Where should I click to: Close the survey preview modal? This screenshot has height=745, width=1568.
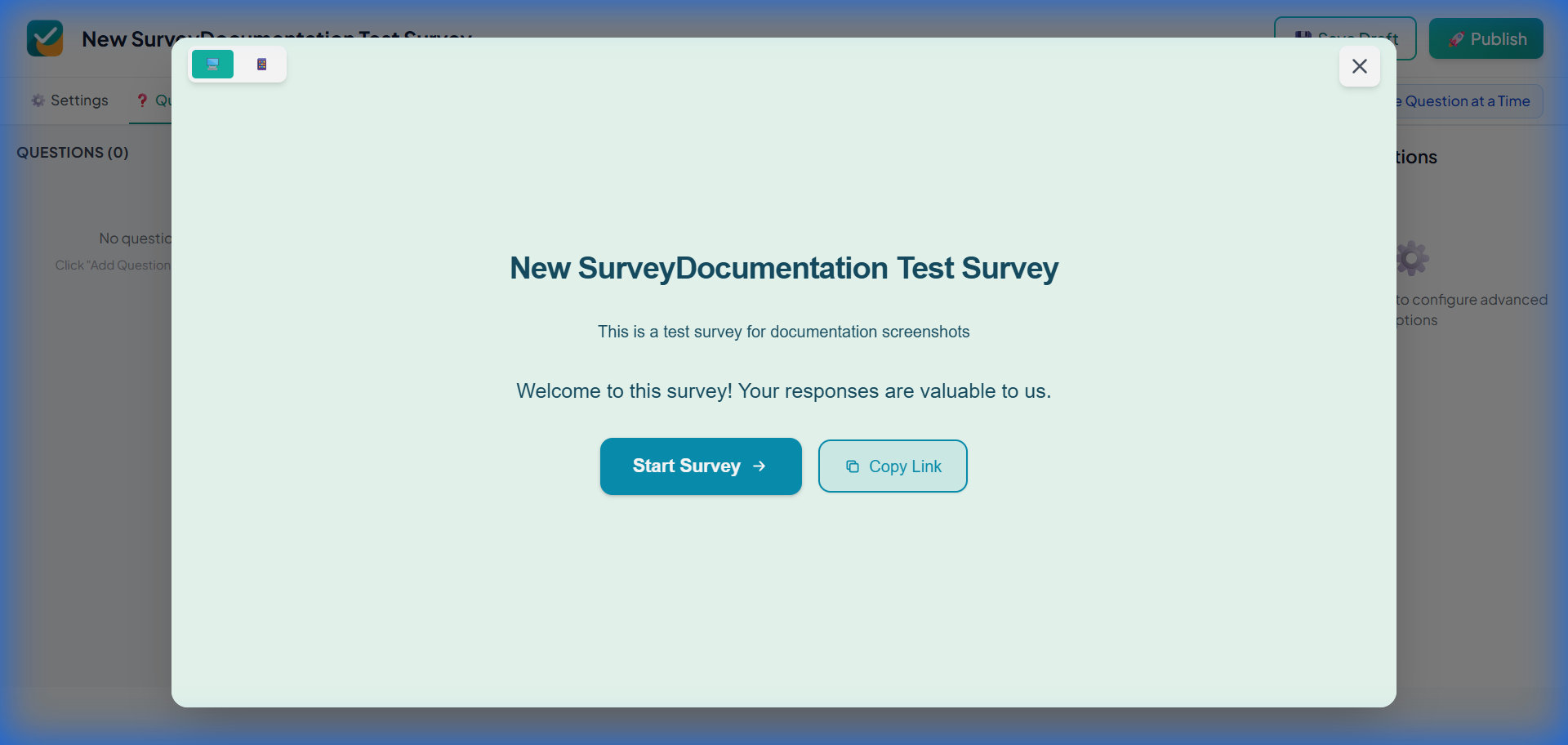(x=1359, y=66)
